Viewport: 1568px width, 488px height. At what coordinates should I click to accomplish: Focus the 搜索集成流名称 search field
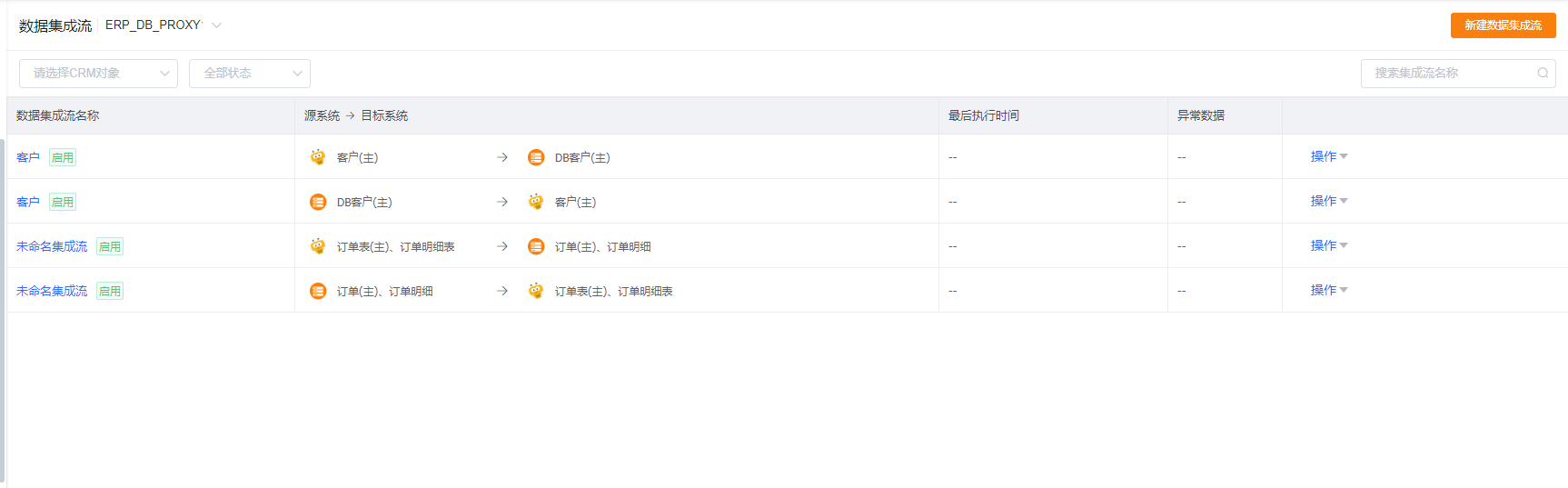pos(1449,74)
